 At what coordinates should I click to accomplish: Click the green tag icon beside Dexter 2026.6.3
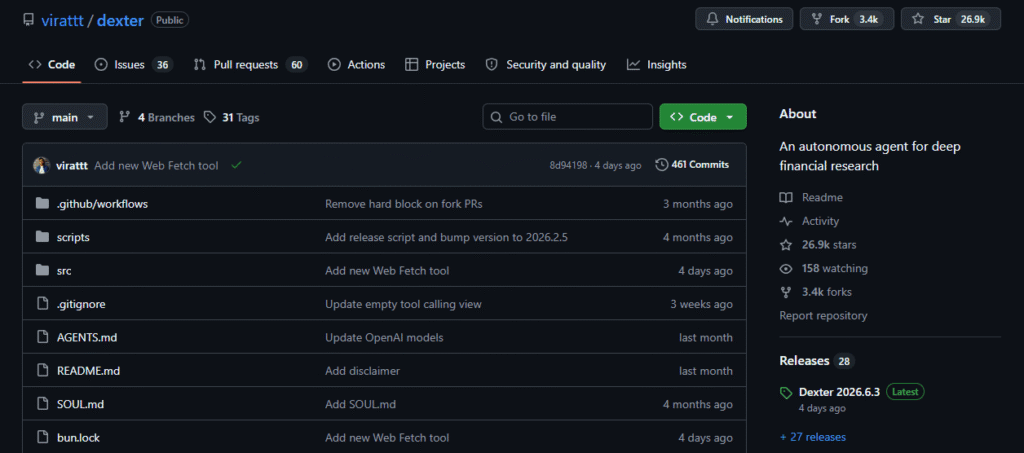786,393
